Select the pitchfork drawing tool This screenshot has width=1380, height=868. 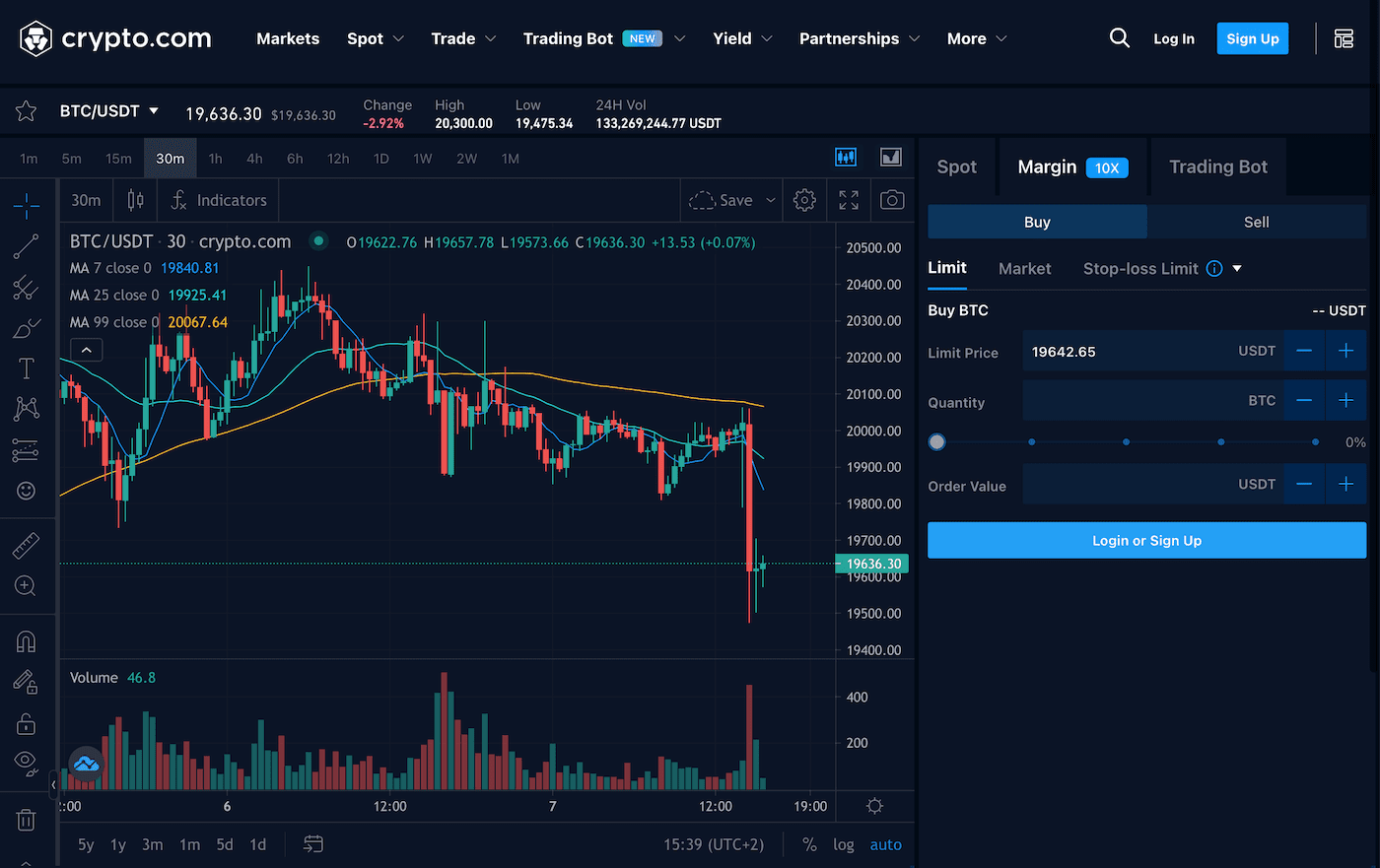click(27, 288)
